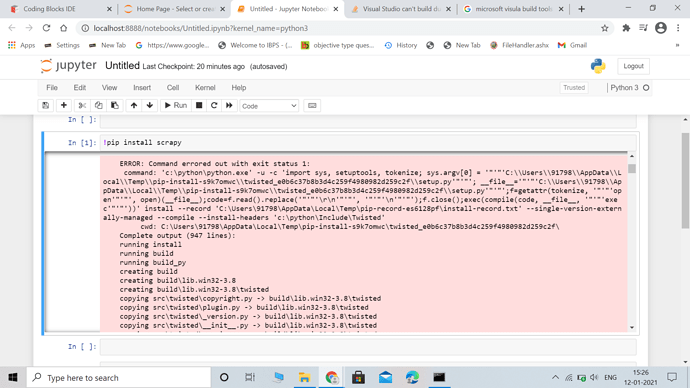Move selected cell down with arrow
This screenshot has width=690, height=388.
coord(150,106)
